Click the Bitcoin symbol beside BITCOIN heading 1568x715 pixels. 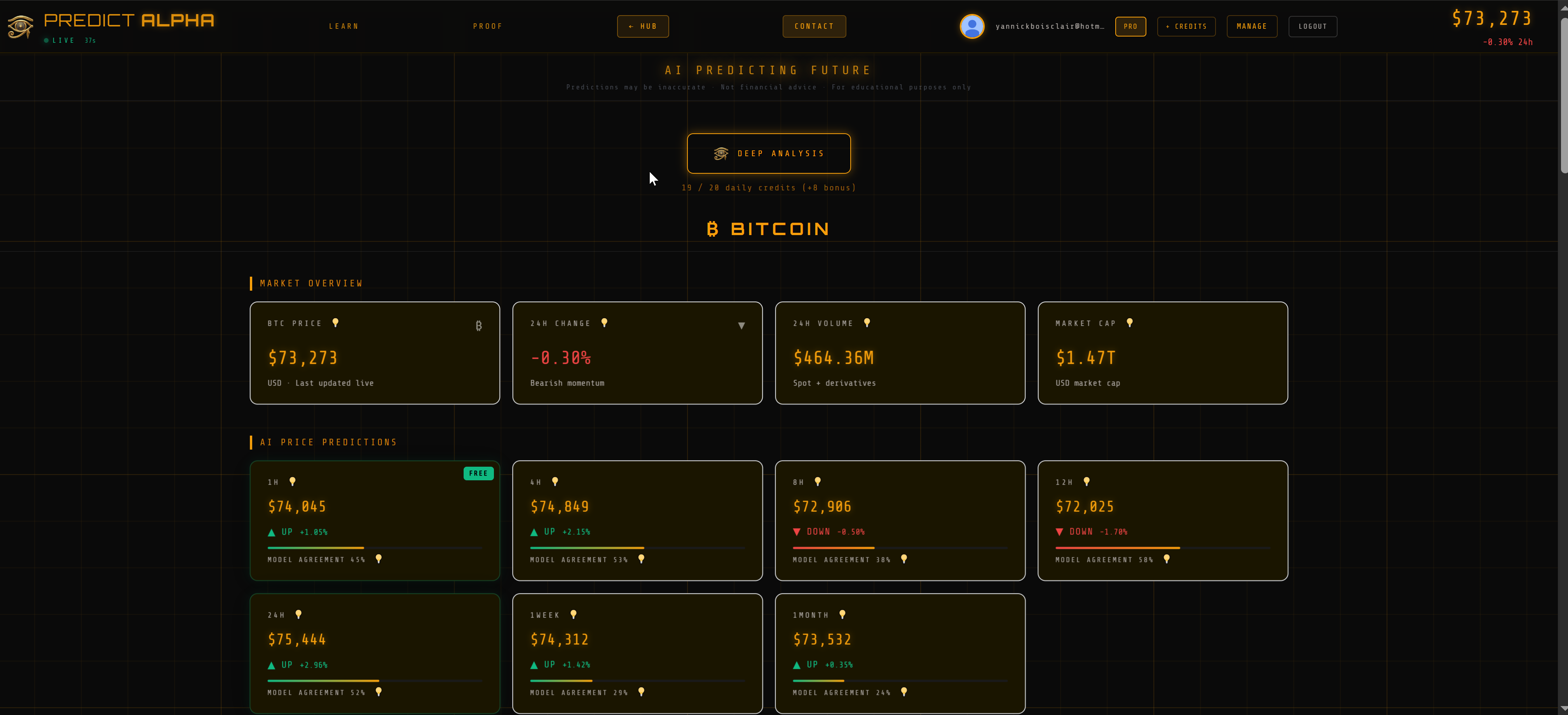pyautogui.click(x=712, y=229)
